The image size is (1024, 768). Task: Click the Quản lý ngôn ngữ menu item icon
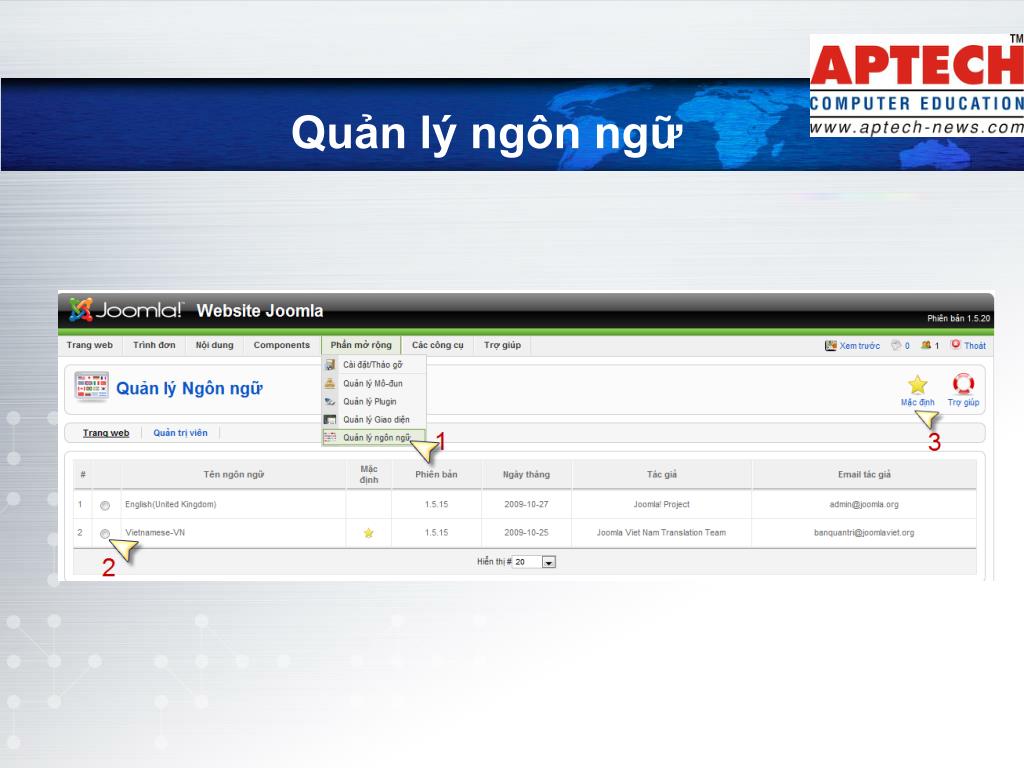(x=330, y=438)
